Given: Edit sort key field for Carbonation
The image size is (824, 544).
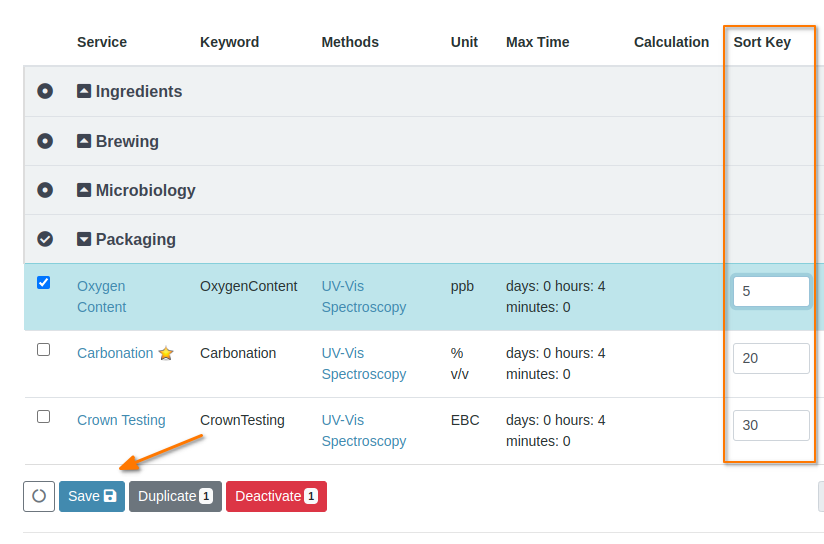Looking at the screenshot, I should 770,358.
